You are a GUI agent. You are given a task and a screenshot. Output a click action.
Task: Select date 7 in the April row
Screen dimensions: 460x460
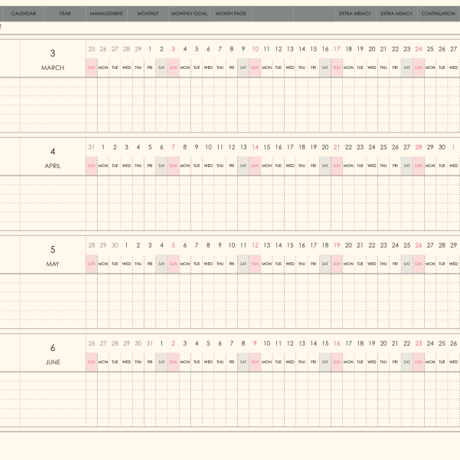[173, 147]
